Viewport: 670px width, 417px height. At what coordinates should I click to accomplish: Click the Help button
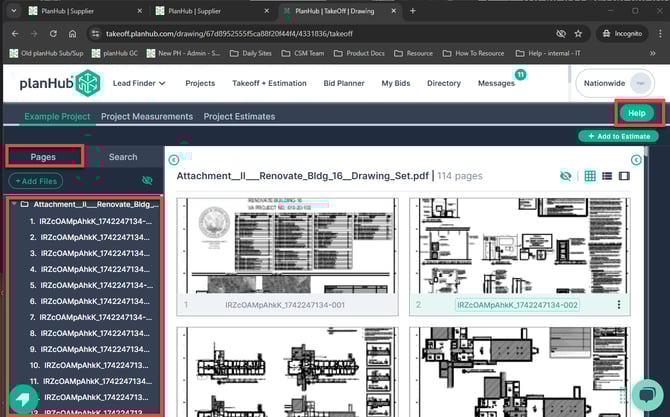click(636, 113)
